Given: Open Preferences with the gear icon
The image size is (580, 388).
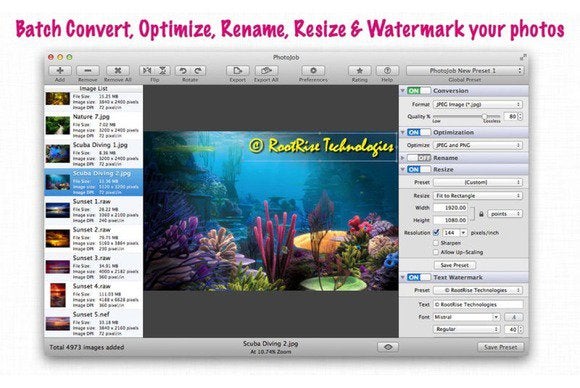Looking at the screenshot, I should 313,70.
